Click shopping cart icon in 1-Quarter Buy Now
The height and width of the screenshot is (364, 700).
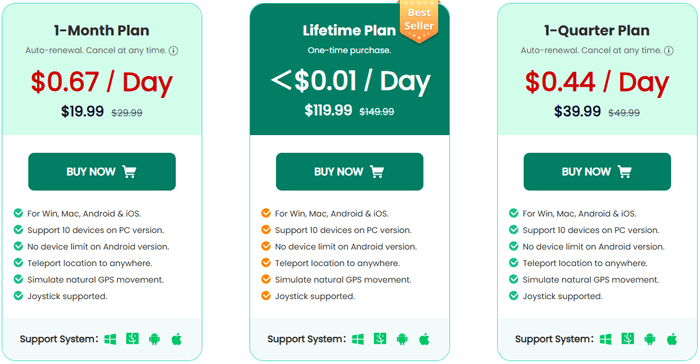[x=625, y=172]
